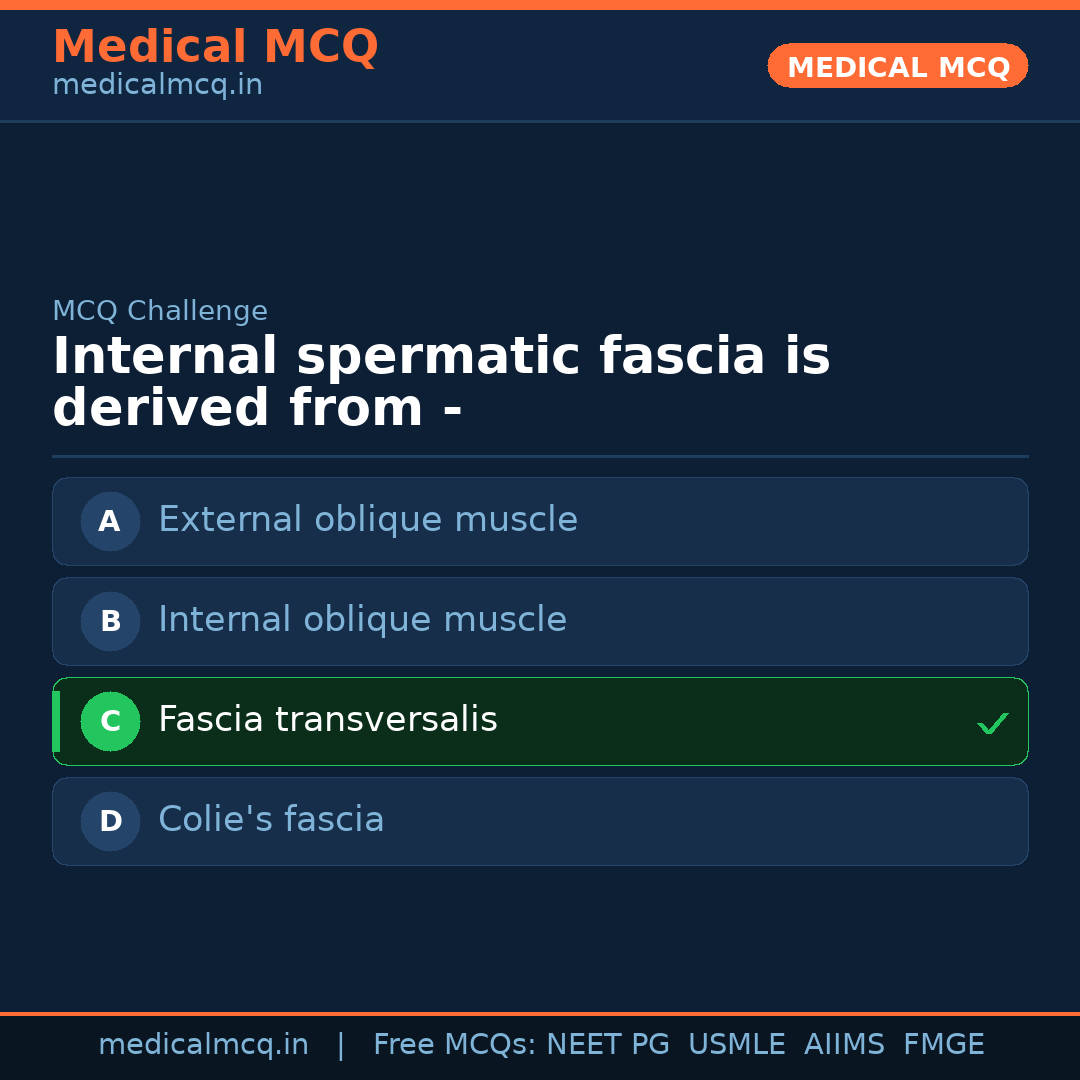Screen dimensions: 1080x1080
Task: Click USMLE in the footer
Action: click(x=736, y=1045)
